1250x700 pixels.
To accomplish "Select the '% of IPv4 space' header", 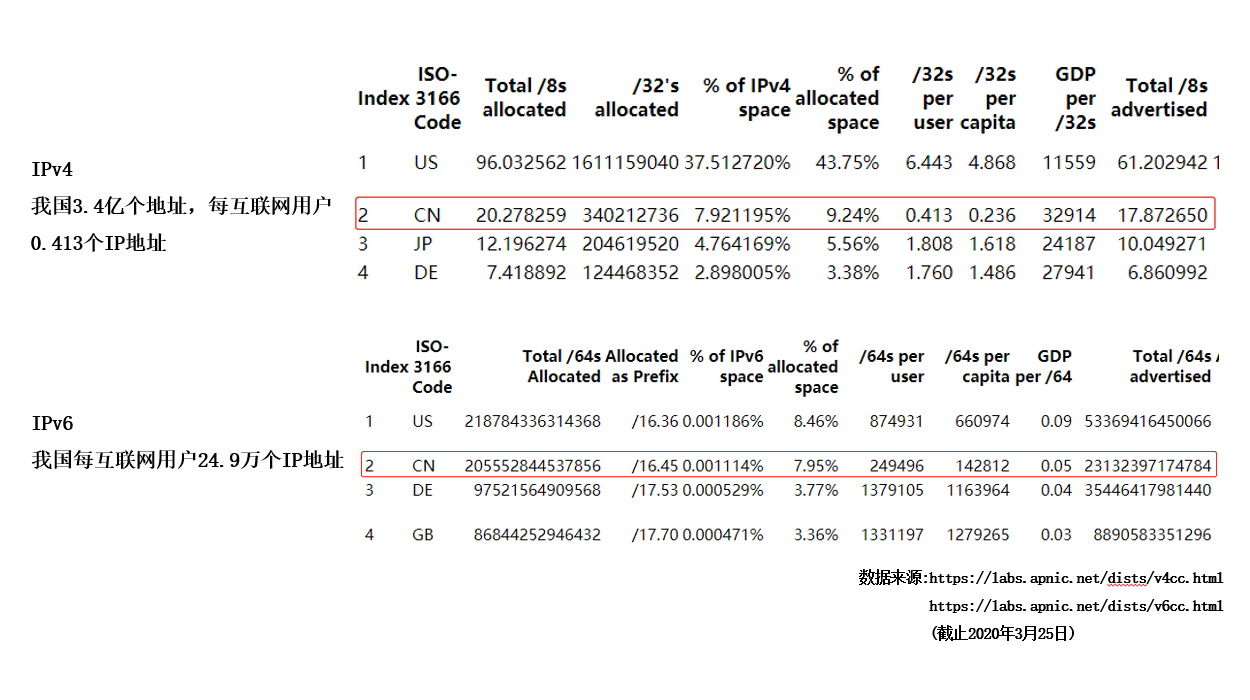I will (x=746, y=98).
